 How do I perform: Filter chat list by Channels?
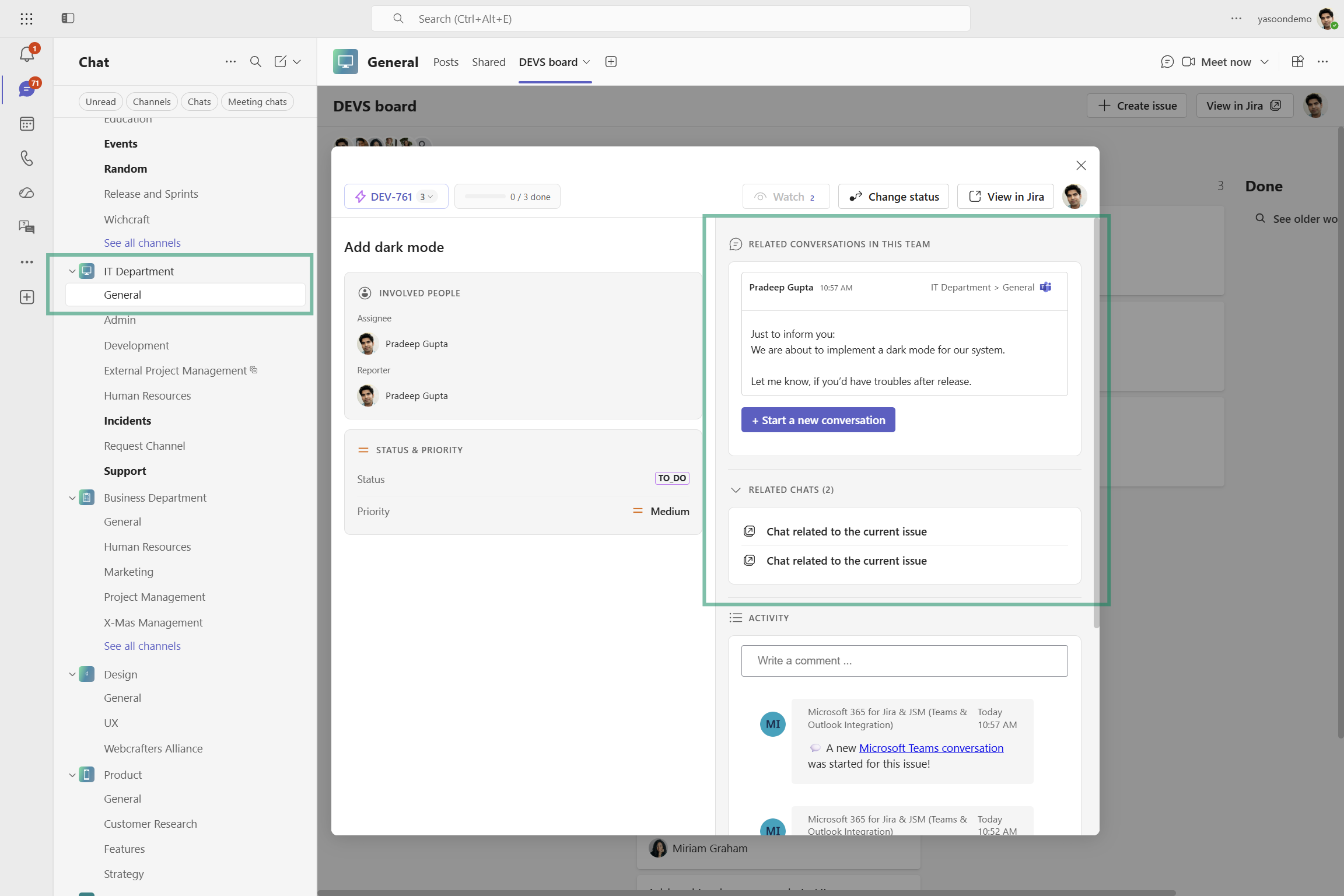click(152, 101)
